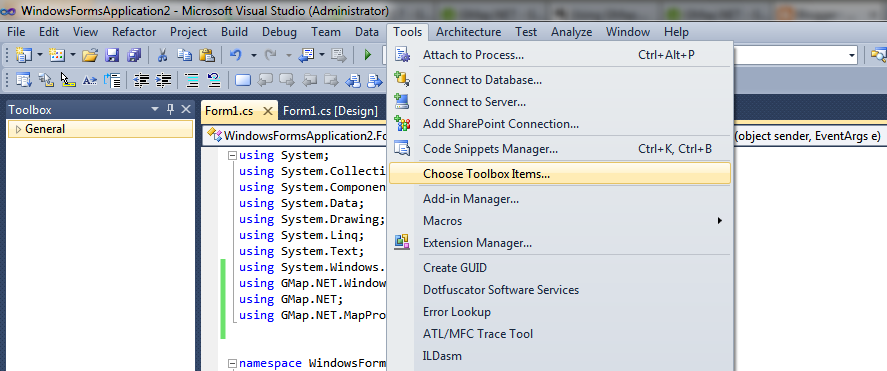Click the 'using System.Linq;' code line
The width and height of the screenshot is (887, 371).
pyautogui.click(x=302, y=235)
